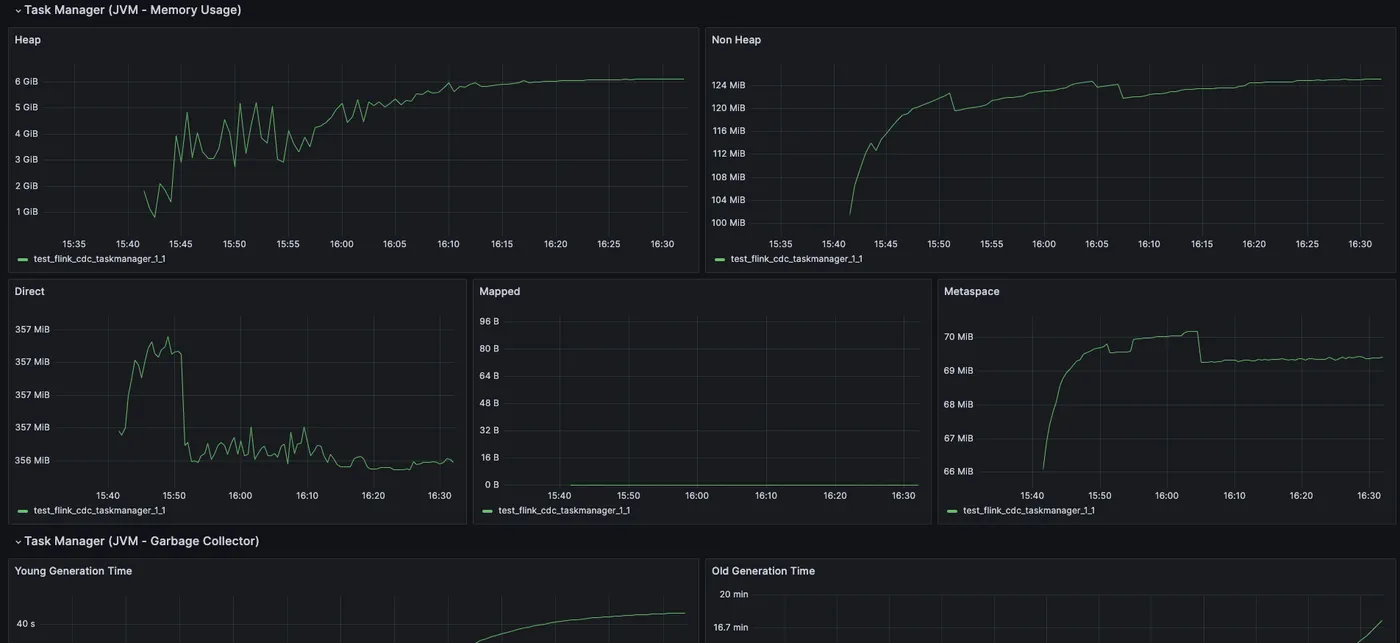Click the 124 MiB axis label in Non Heap
The image size is (1400, 643).
(729, 85)
